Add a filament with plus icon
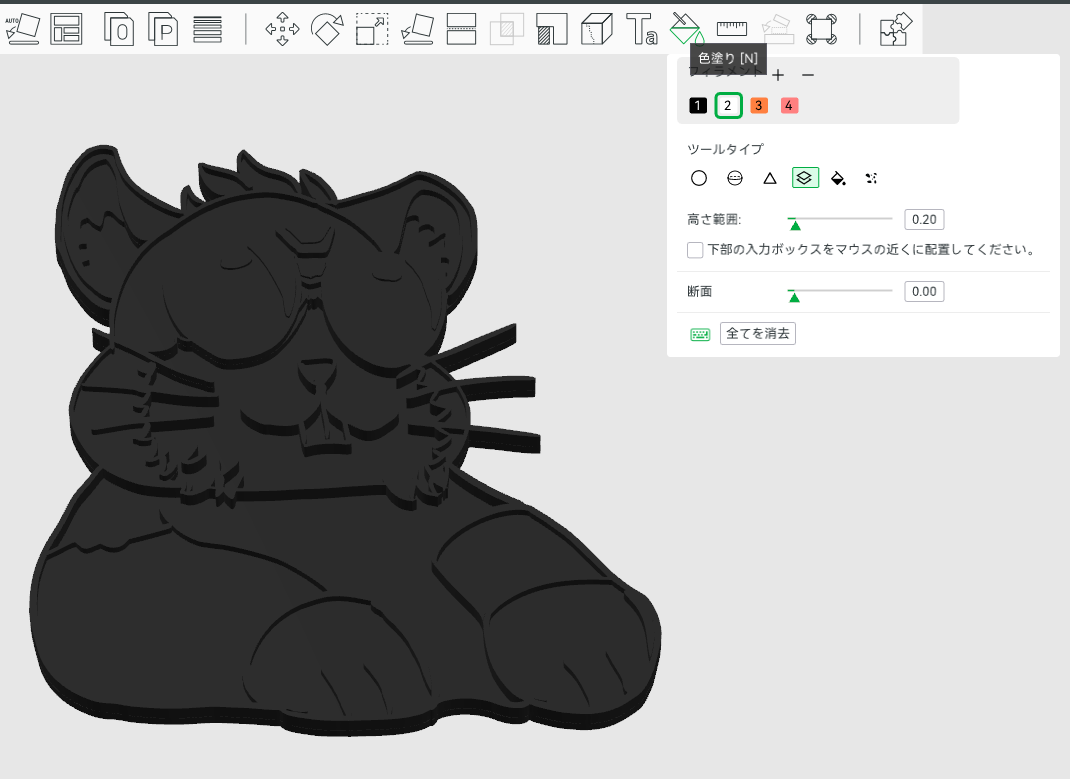This screenshot has width=1070, height=779. coord(778,75)
